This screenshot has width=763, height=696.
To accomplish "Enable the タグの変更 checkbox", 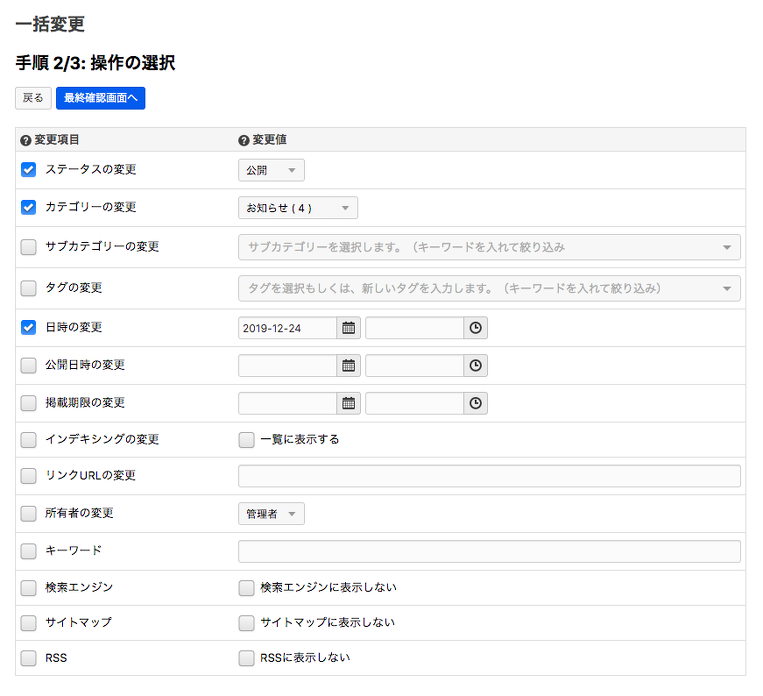I will [x=28, y=288].
